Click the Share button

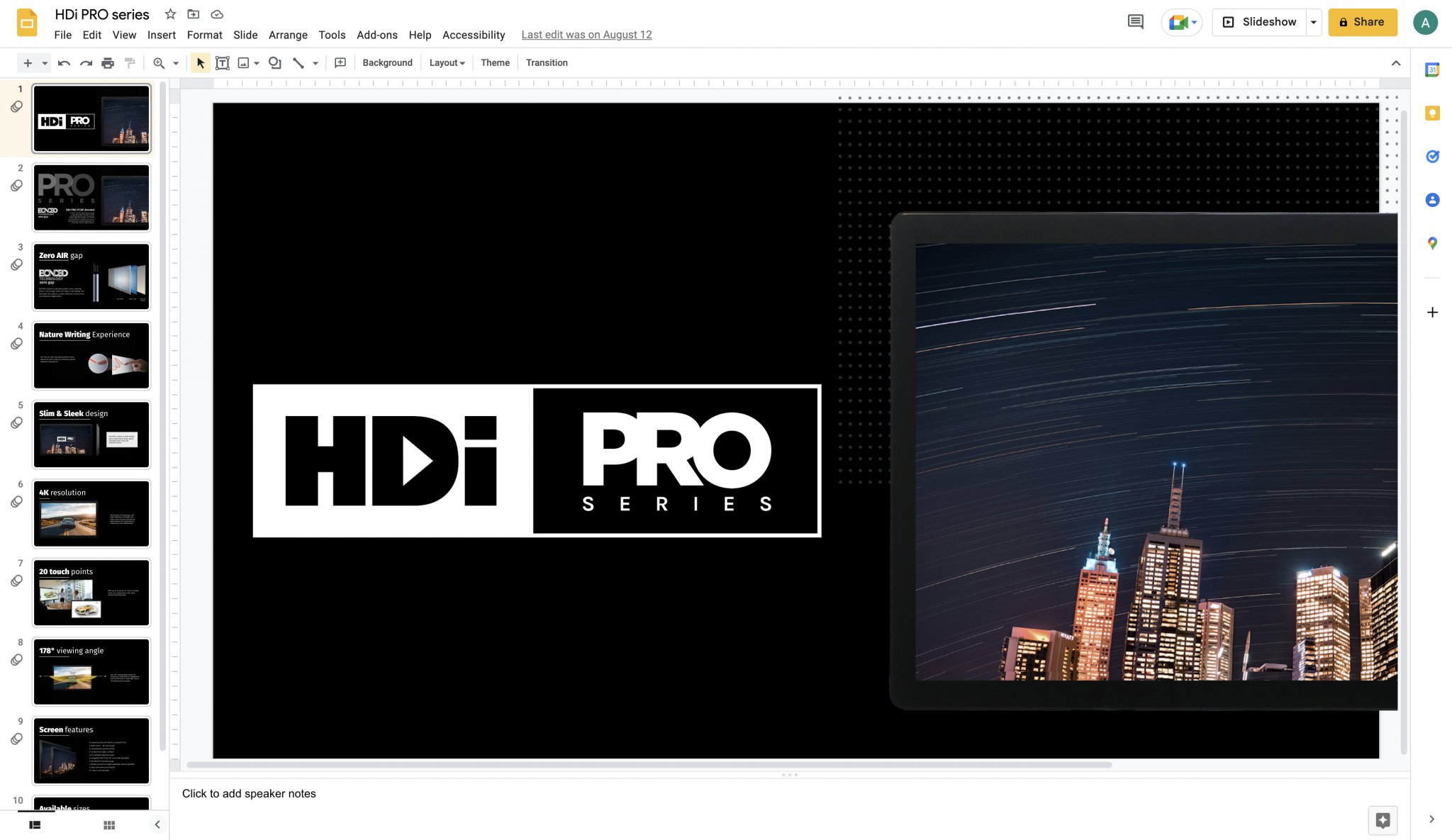pyautogui.click(x=1361, y=21)
